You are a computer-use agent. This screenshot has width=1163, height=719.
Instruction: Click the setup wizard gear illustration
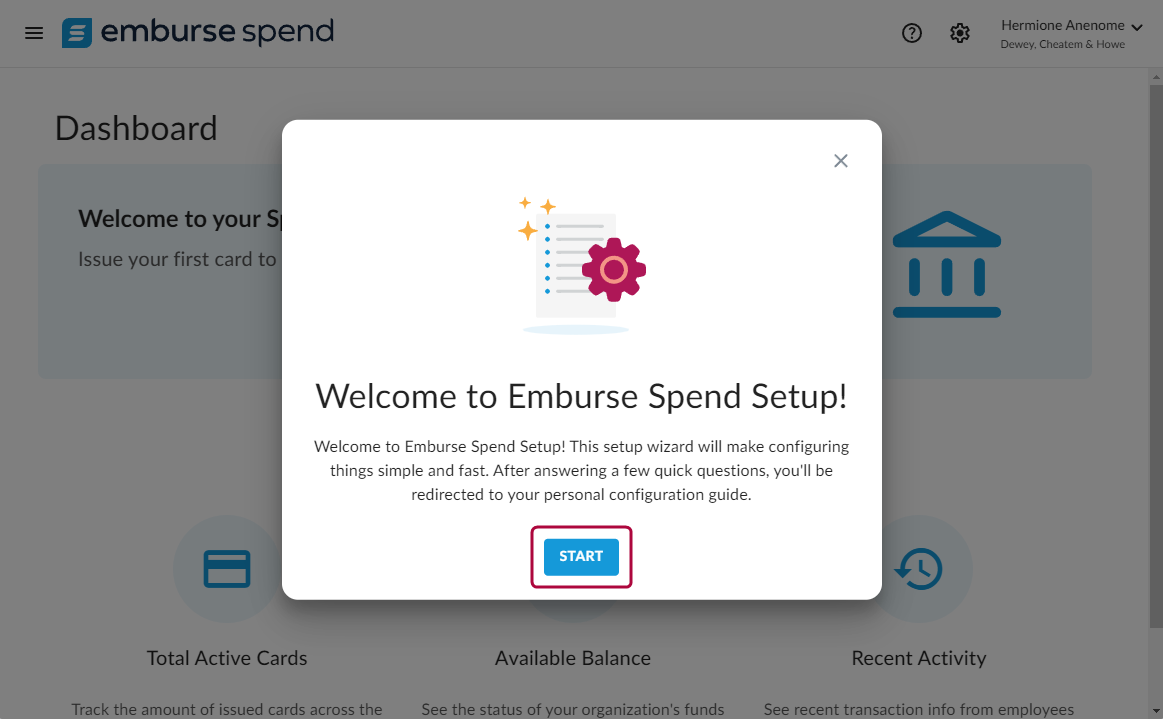(x=613, y=269)
